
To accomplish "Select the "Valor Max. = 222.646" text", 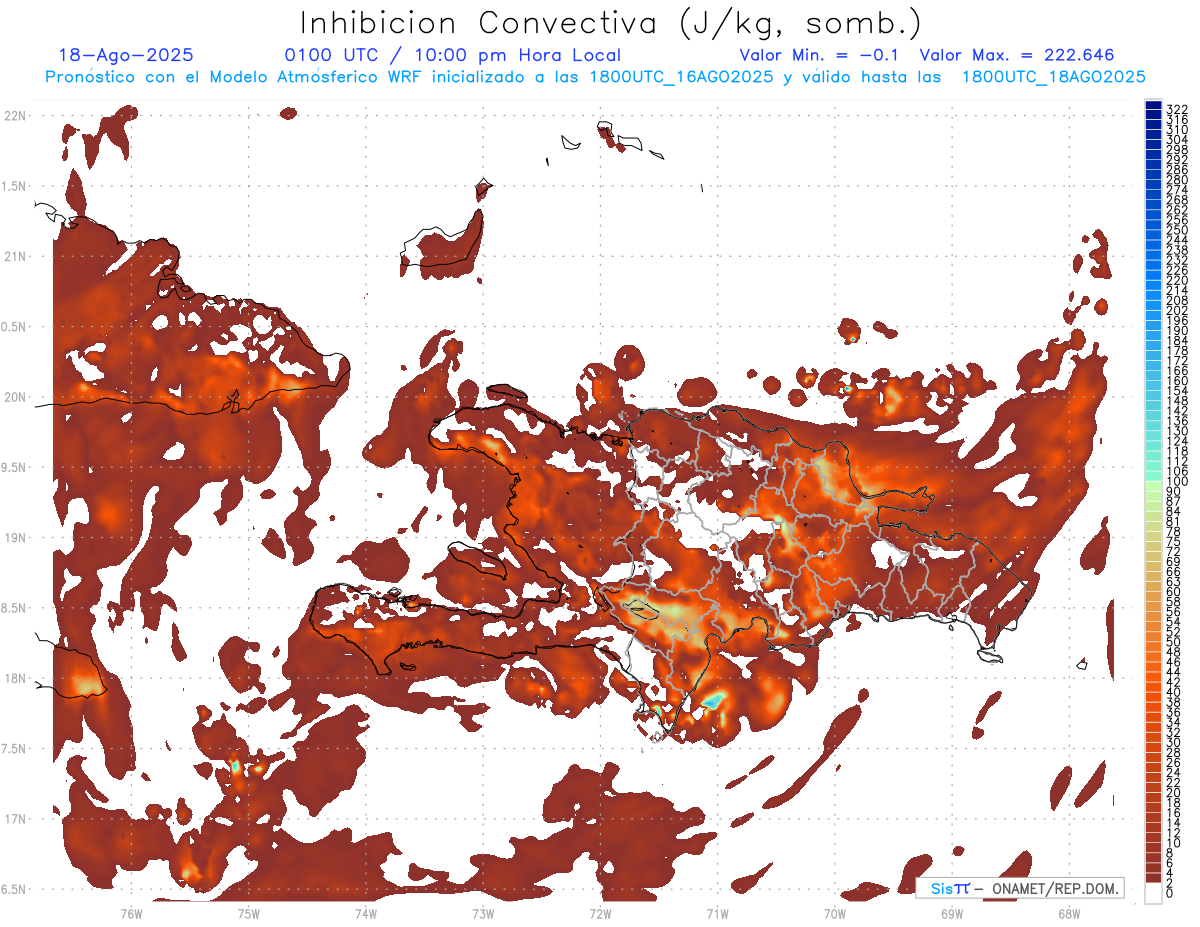I will pyautogui.click(x=1017, y=55).
